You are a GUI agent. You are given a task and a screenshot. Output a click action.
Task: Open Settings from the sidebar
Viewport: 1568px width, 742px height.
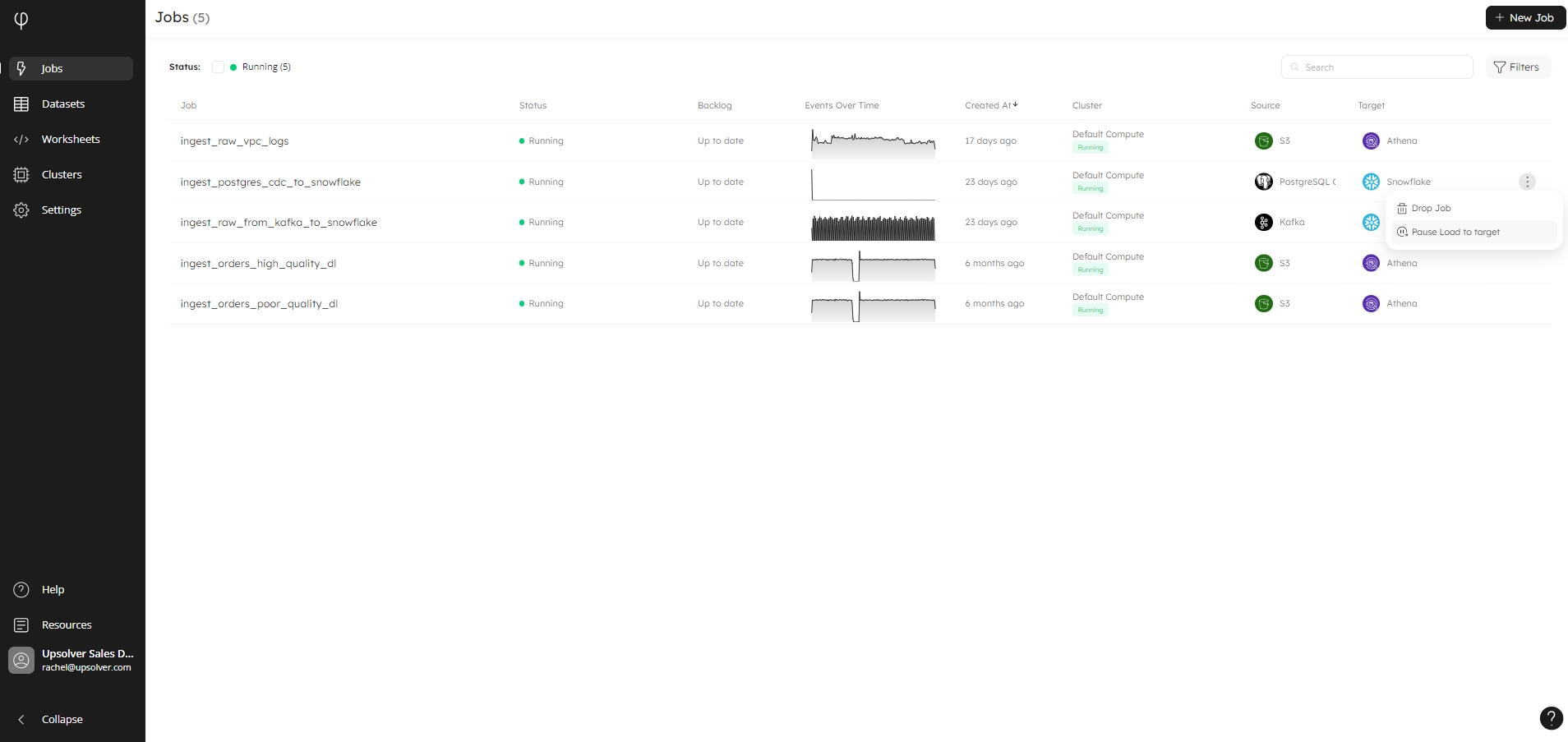62,210
